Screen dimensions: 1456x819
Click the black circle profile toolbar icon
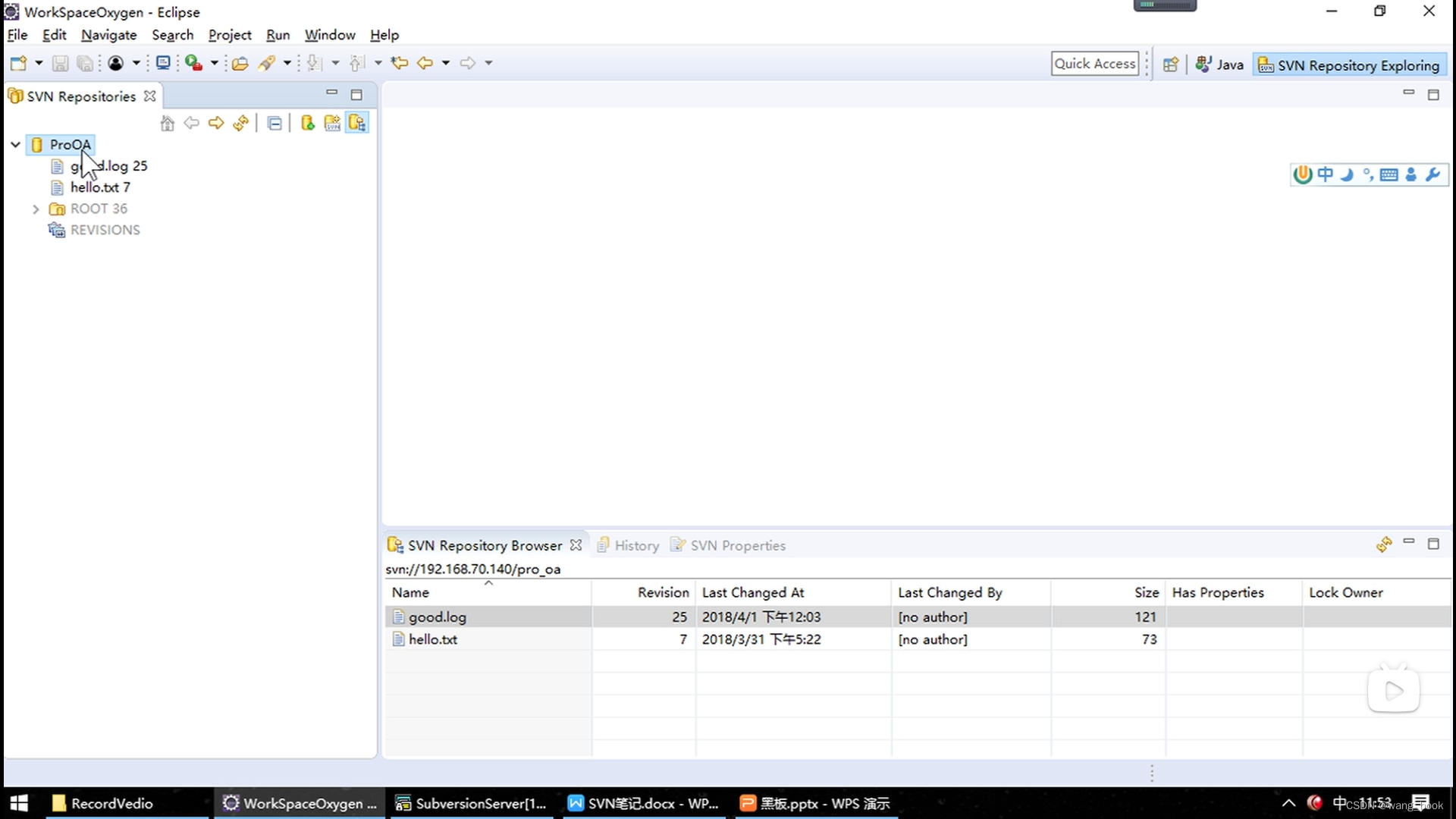click(x=115, y=63)
